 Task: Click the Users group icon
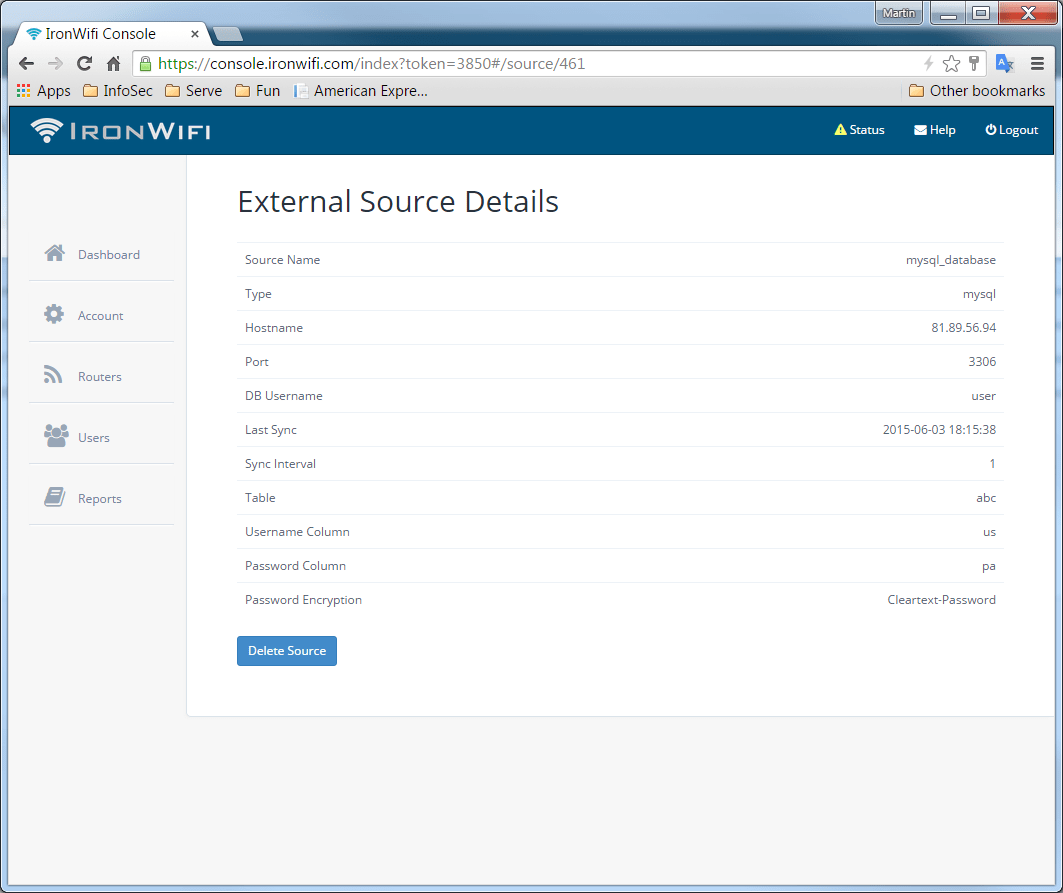click(56, 436)
